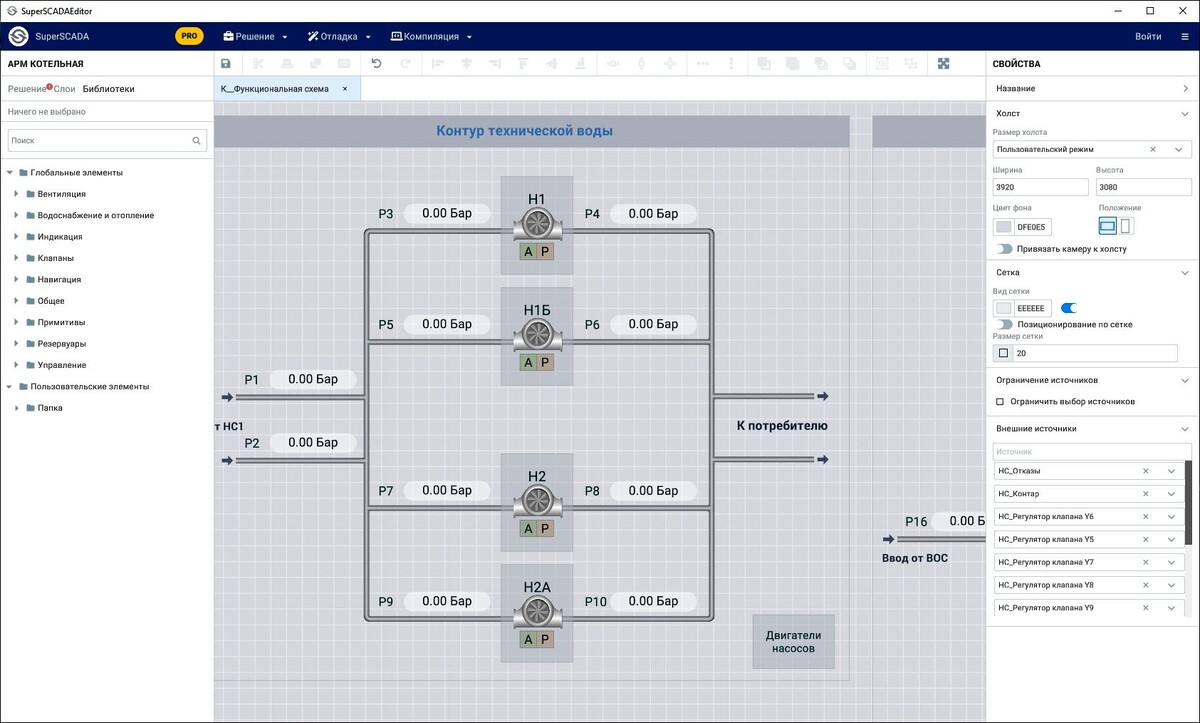Image resolution: width=1200 pixels, height=723 pixels.
Task: Select the left alignment toolbar icon
Action: point(437,63)
